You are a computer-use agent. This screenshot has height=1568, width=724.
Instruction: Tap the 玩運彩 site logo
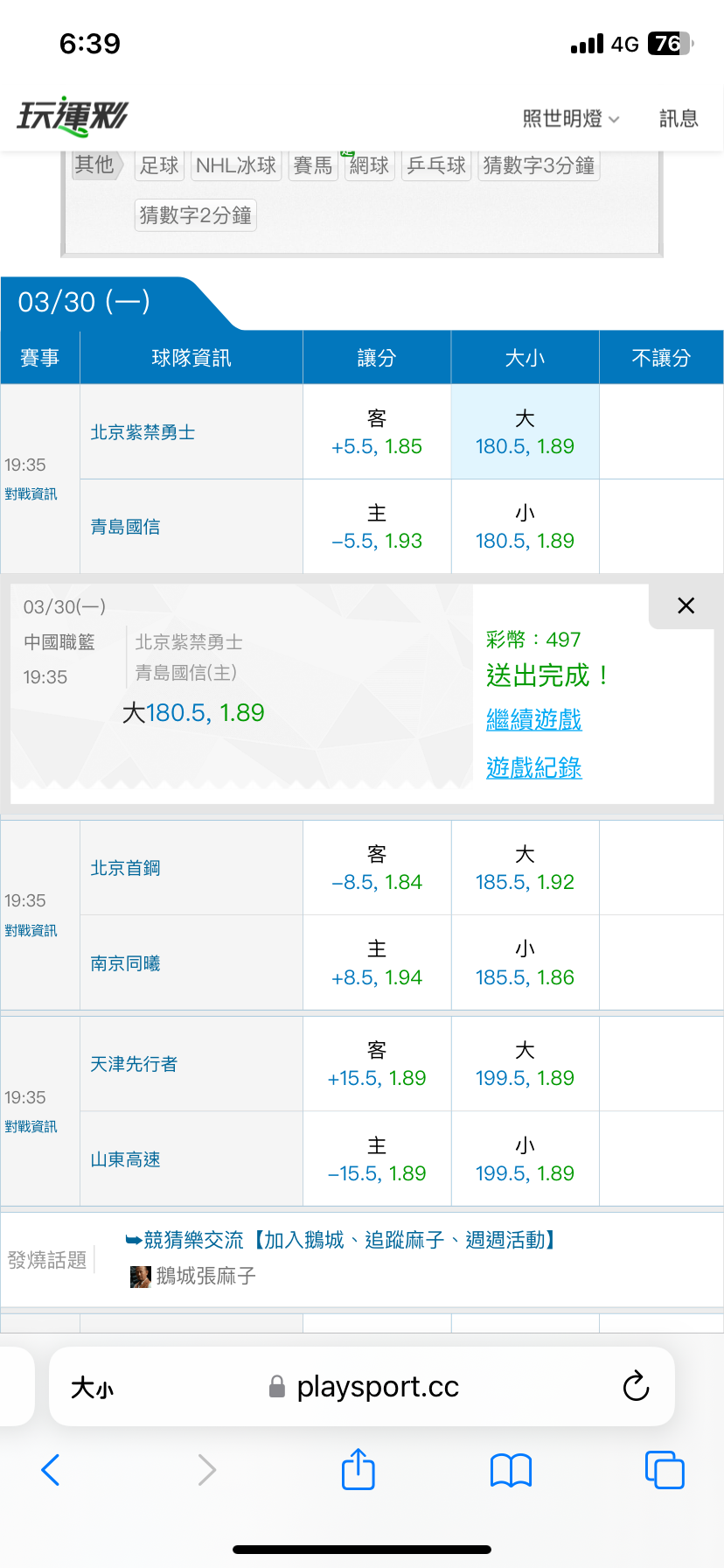[x=73, y=116]
